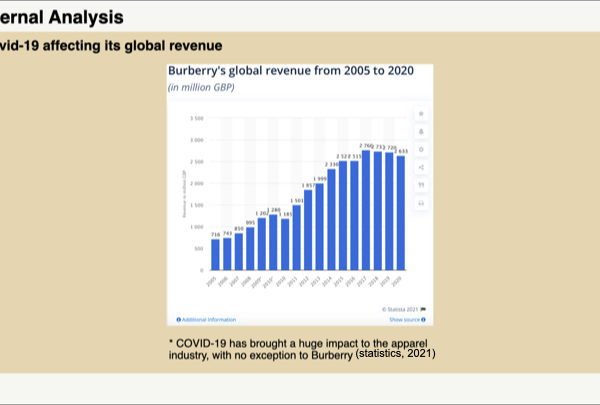Click the quotation citation icon beside the chart

[421, 185]
